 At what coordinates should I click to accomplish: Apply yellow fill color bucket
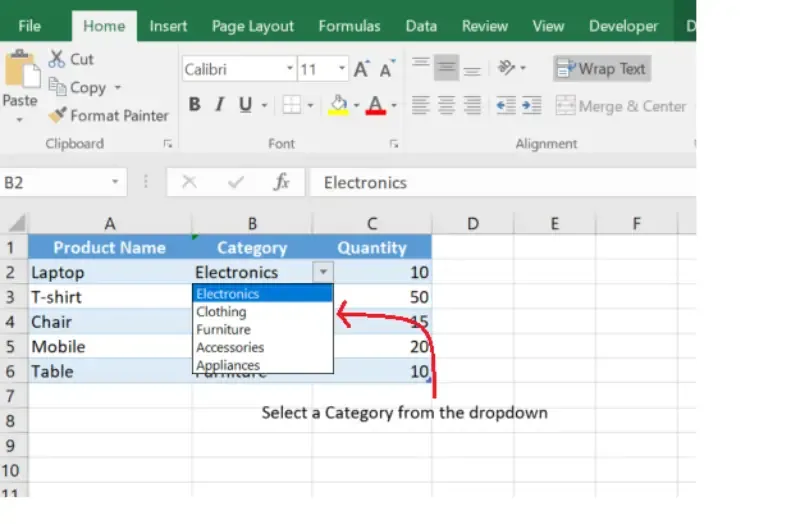(338, 105)
